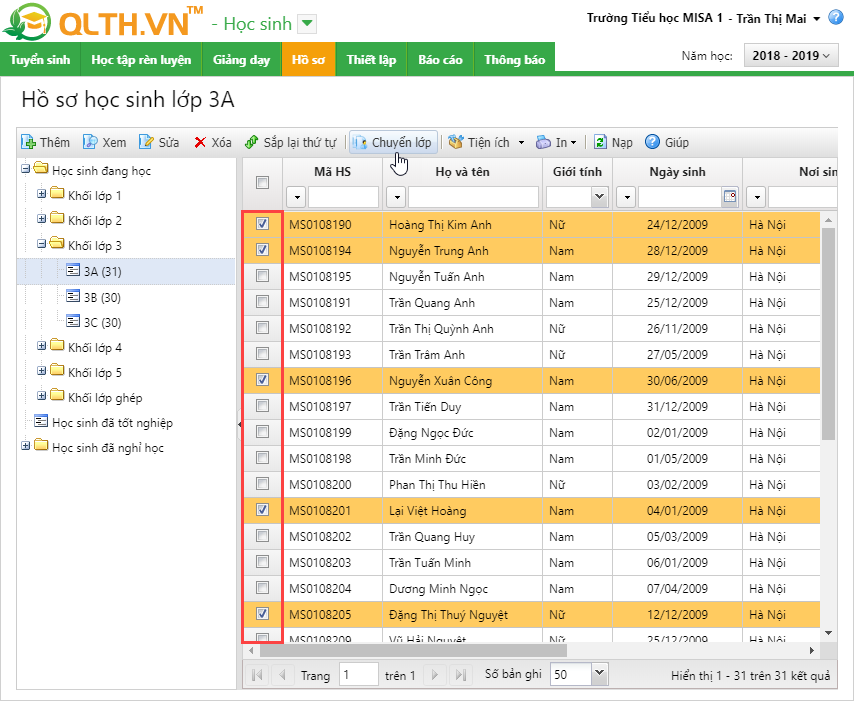The width and height of the screenshot is (854, 701).
Task: Click the red Xóa delete icon
Action: (201, 142)
